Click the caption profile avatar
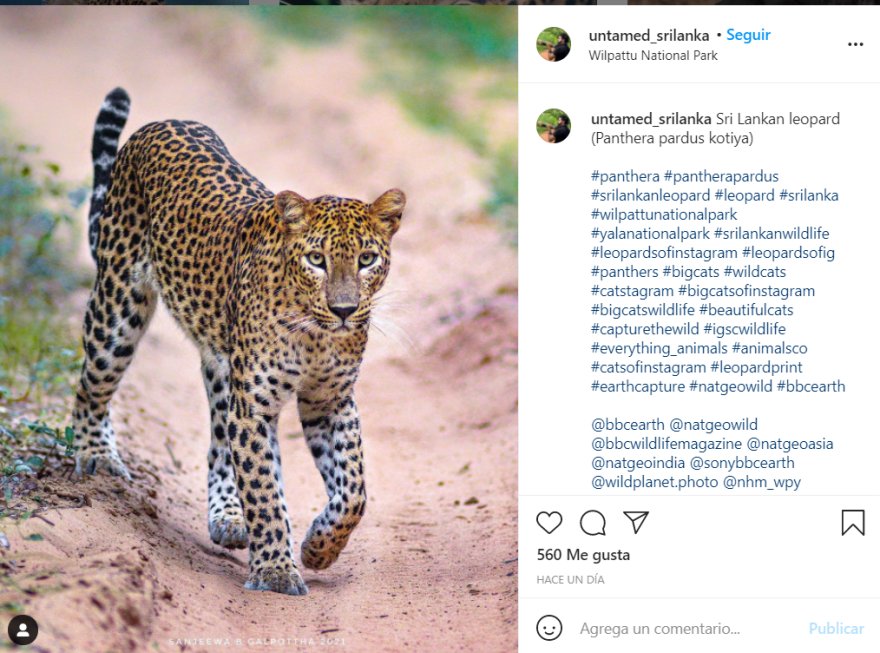The width and height of the screenshot is (880, 653). pos(553,126)
